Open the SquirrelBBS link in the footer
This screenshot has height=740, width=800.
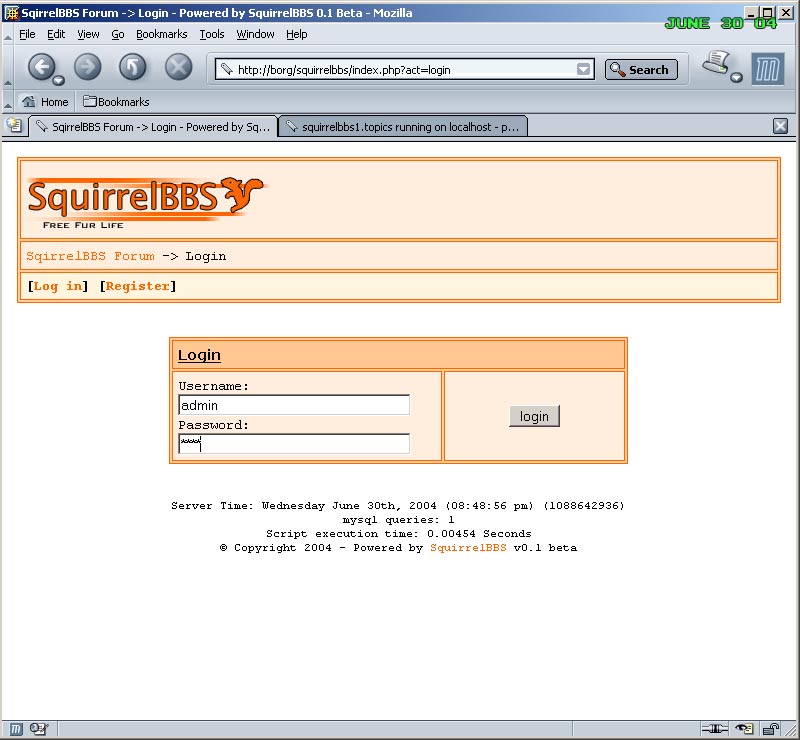pos(468,548)
